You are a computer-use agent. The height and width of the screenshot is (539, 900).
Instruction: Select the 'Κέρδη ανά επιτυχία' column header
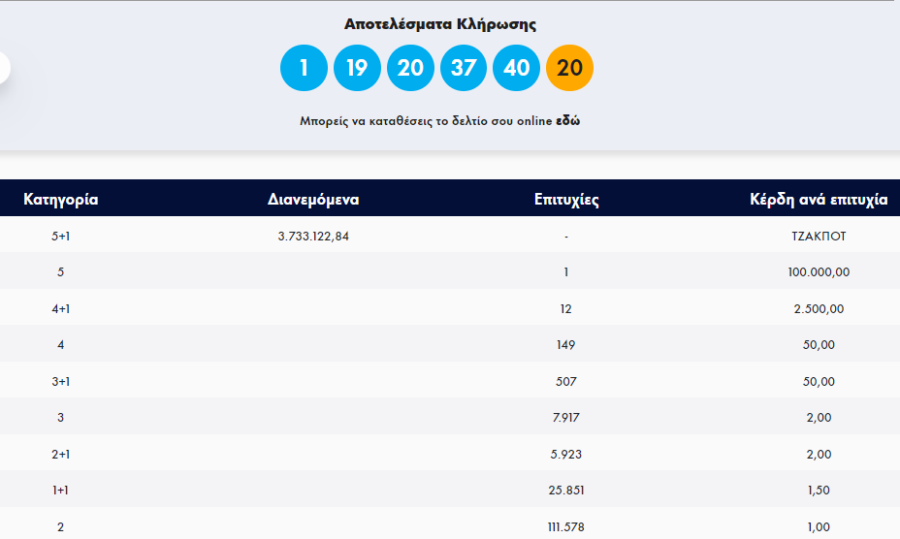click(818, 199)
